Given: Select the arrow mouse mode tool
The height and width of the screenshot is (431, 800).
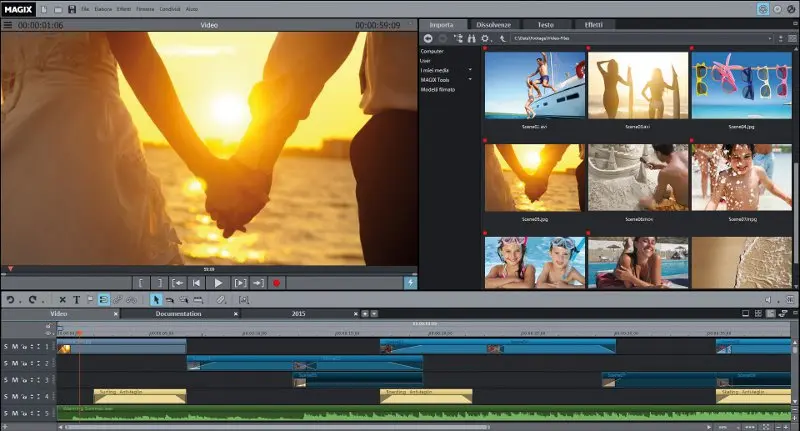Looking at the screenshot, I should [x=156, y=300].
